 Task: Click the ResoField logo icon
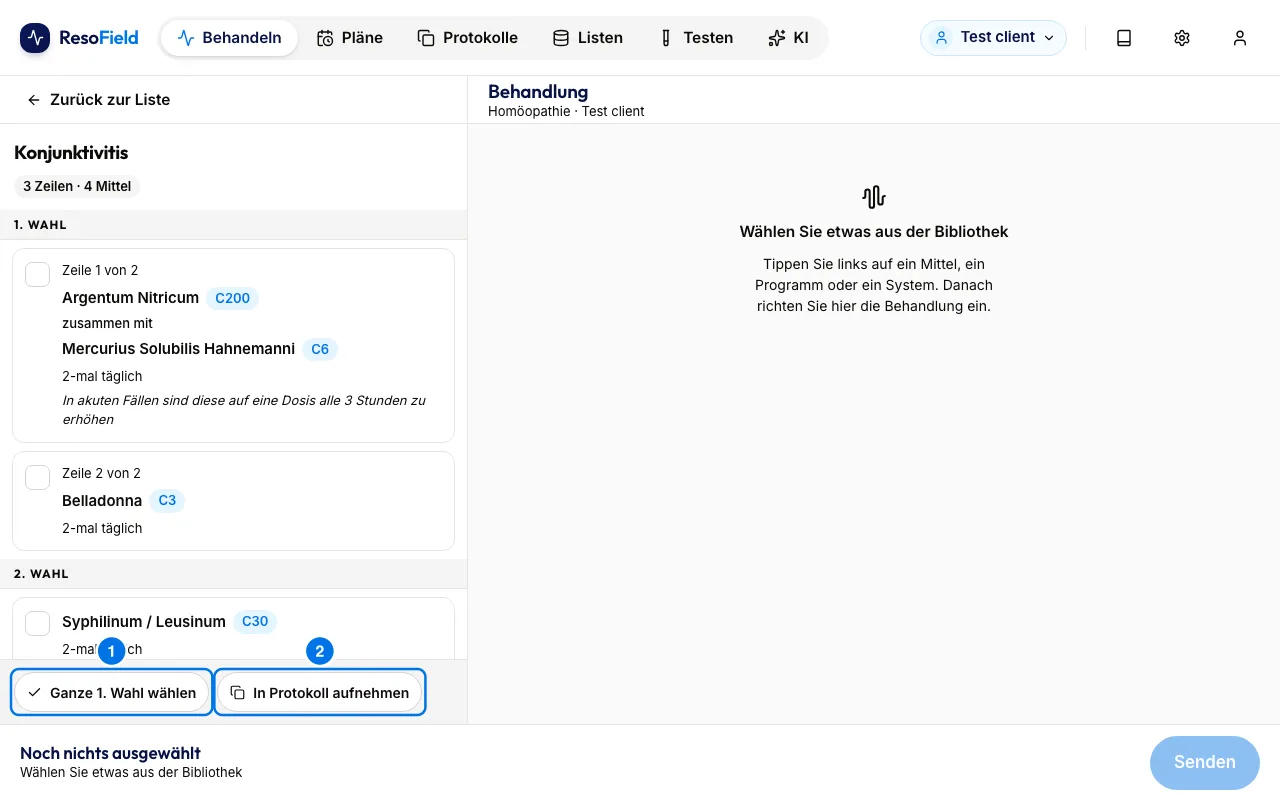point(35,38)
